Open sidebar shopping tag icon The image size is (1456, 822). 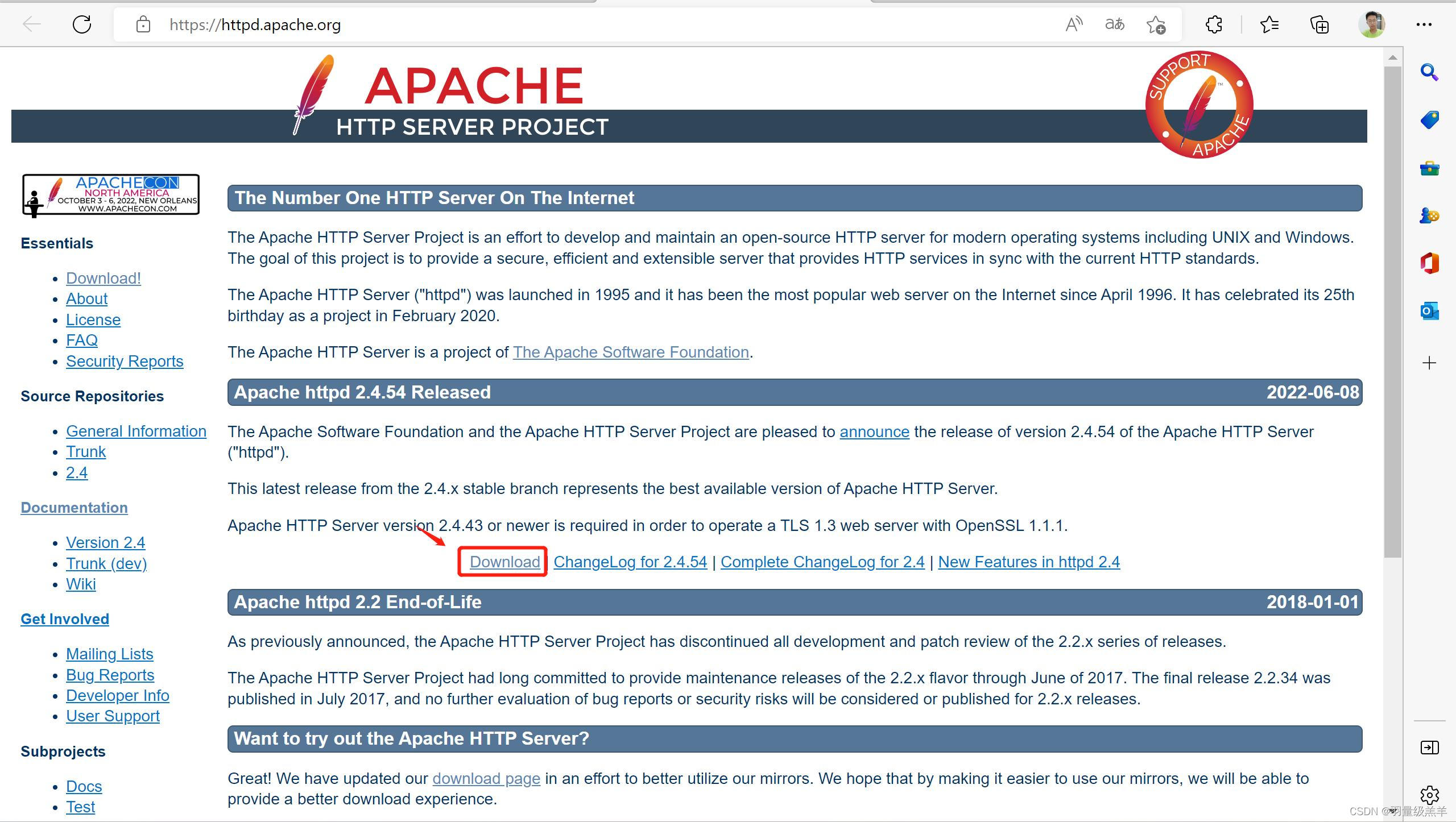(x=1429, y=120)
